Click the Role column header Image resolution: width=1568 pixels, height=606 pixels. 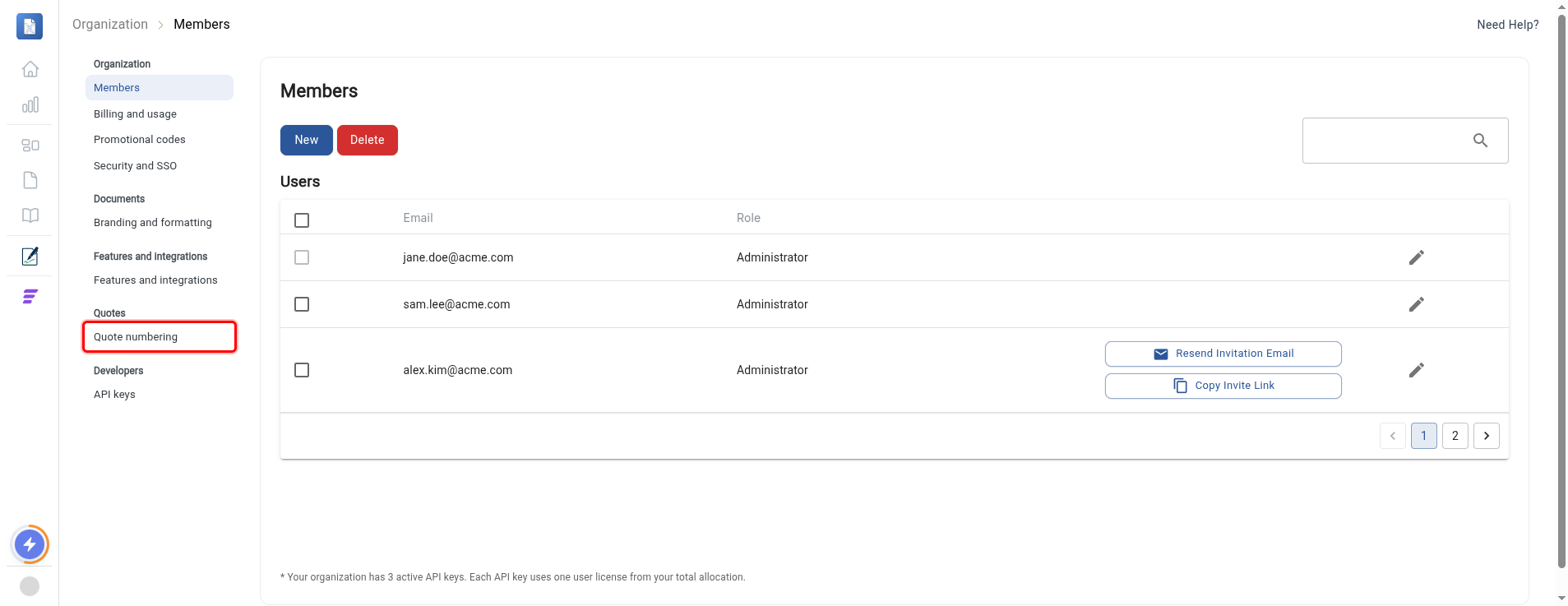(x=748, y=218)
